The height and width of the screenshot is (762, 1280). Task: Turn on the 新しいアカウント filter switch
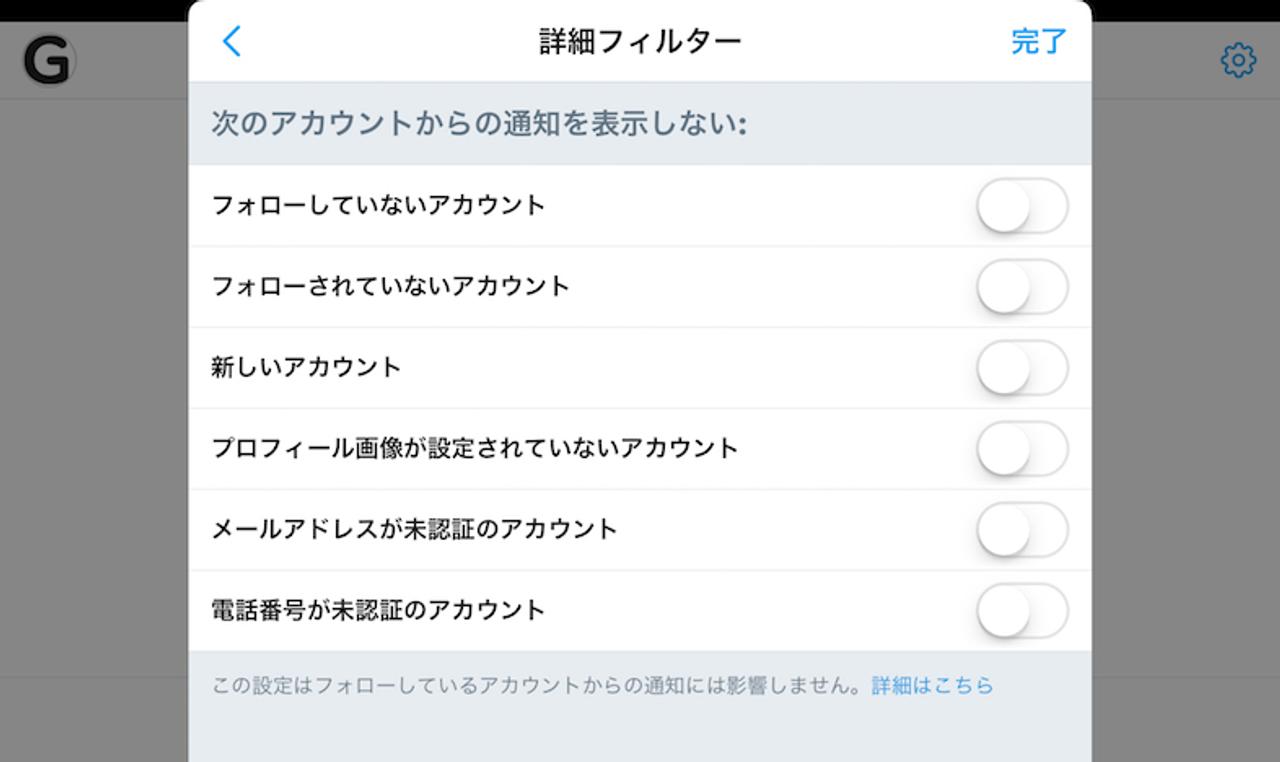pyautogui.click(x=1023, y=367)
